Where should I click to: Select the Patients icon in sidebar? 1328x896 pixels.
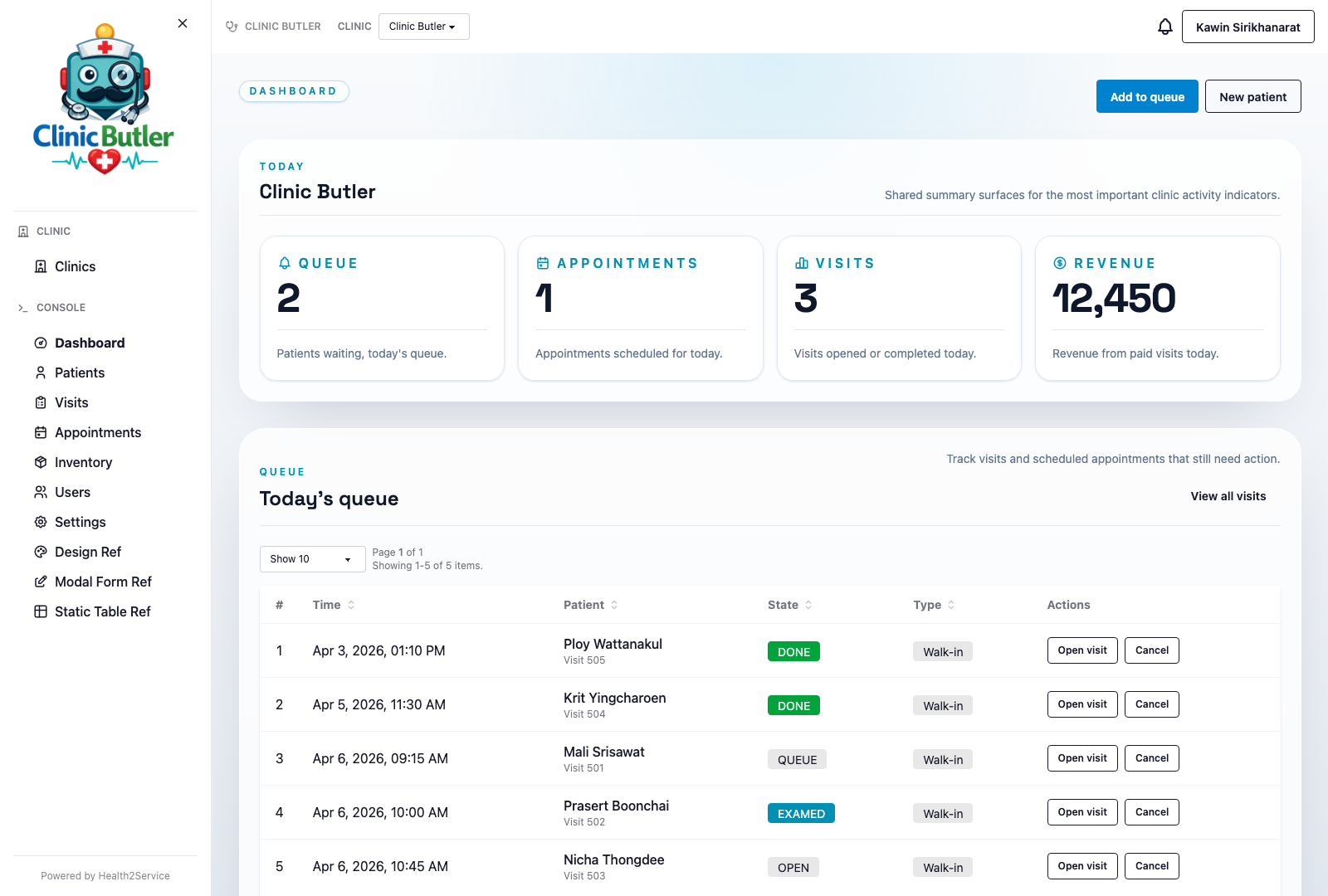41,373
